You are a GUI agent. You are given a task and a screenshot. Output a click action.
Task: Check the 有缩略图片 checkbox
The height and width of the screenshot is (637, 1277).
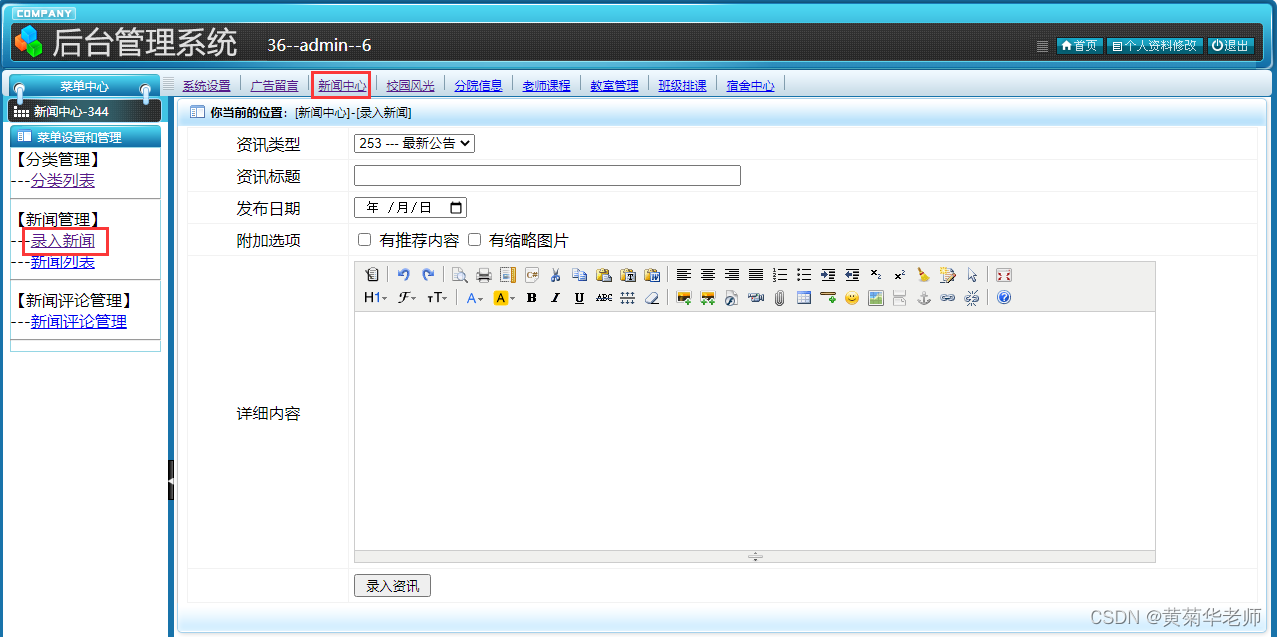(x=475, y=240)
